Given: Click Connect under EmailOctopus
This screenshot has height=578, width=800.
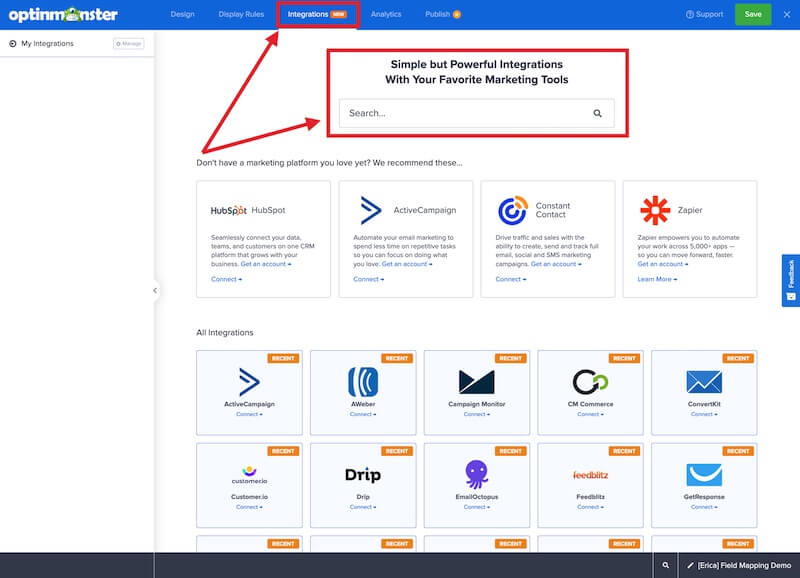Looking at the screenshot, I should [477, 507].
